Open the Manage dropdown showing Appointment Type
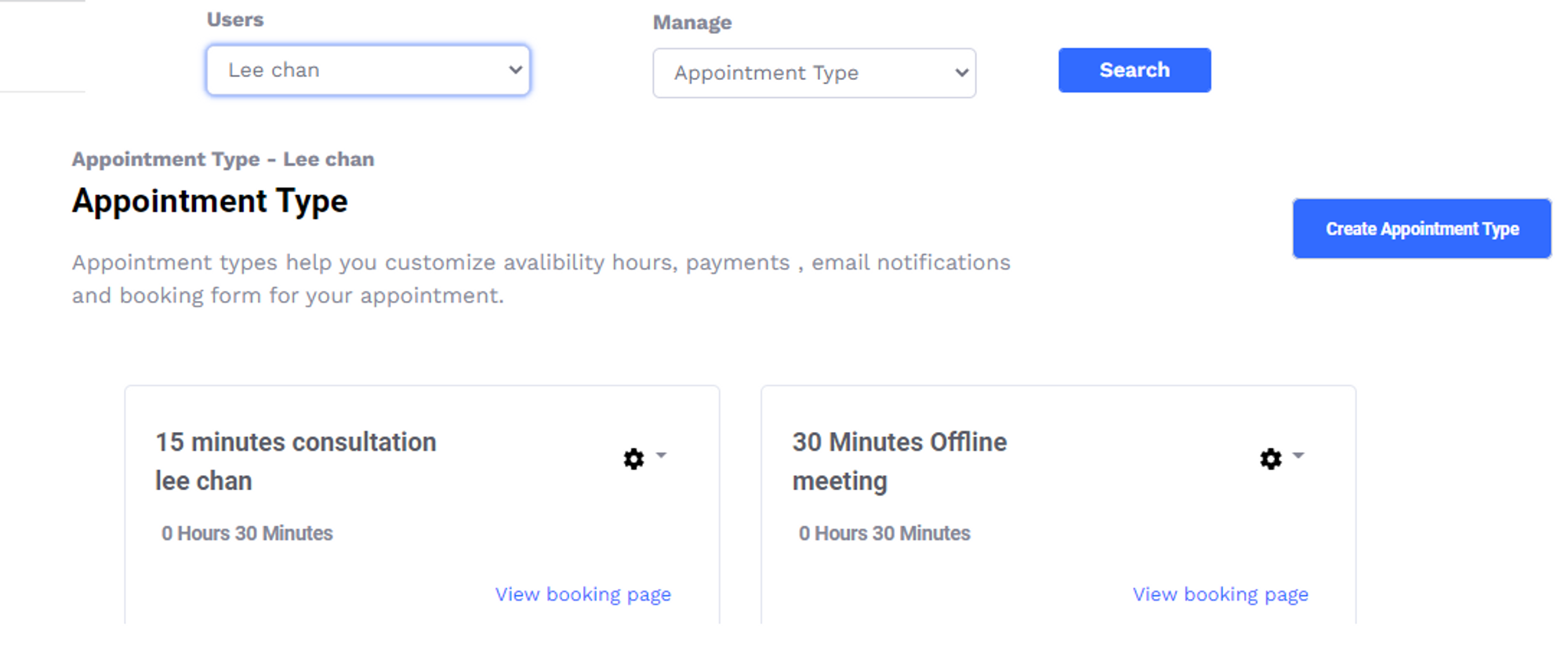Viewport: 1568px width, 664px height. coord(814,73)
